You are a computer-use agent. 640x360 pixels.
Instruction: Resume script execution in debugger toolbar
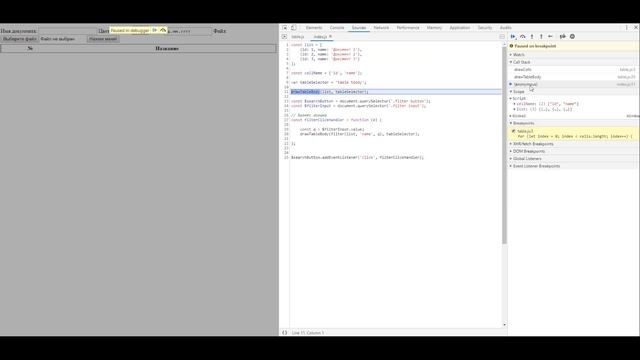coord(513,37)
